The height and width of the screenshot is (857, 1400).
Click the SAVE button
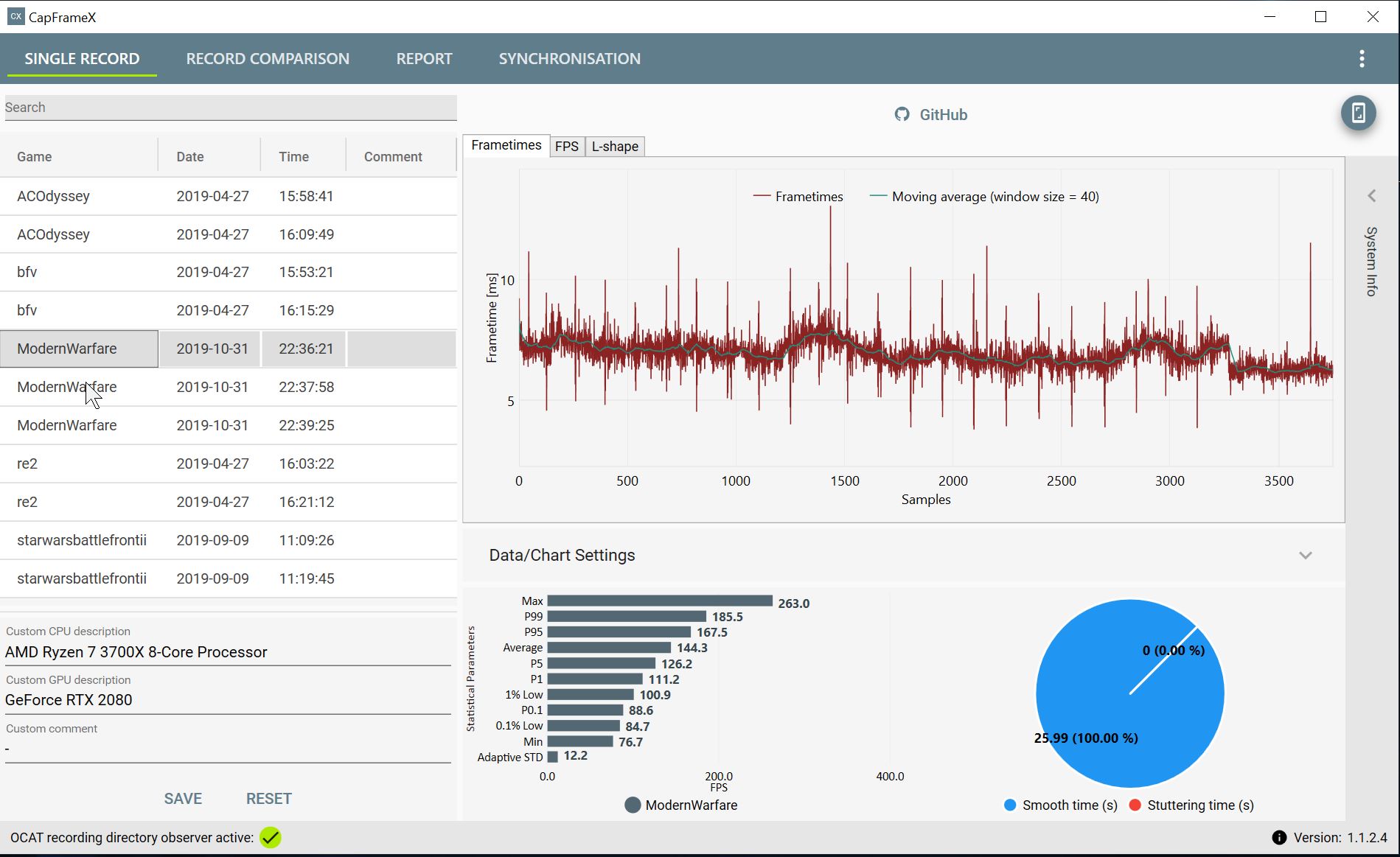coord(183,799)
